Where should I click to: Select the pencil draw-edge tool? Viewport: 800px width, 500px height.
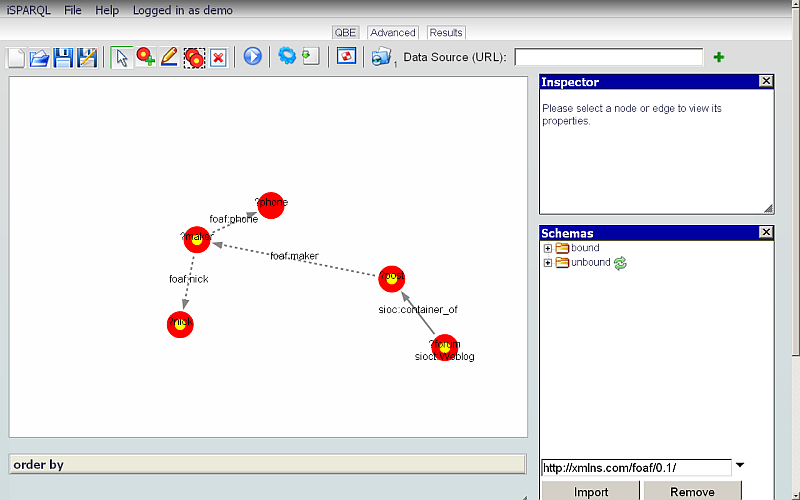[x=169, y=57]
